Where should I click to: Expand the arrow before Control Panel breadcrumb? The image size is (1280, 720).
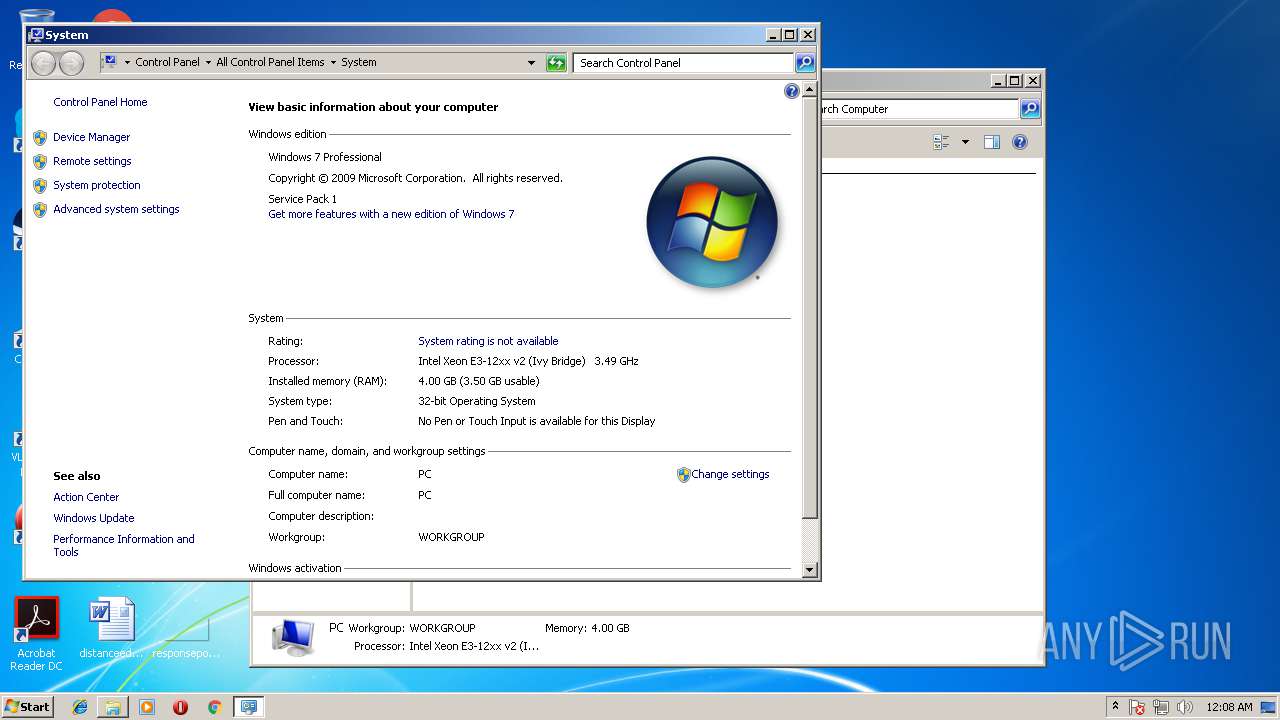point(127,62)
